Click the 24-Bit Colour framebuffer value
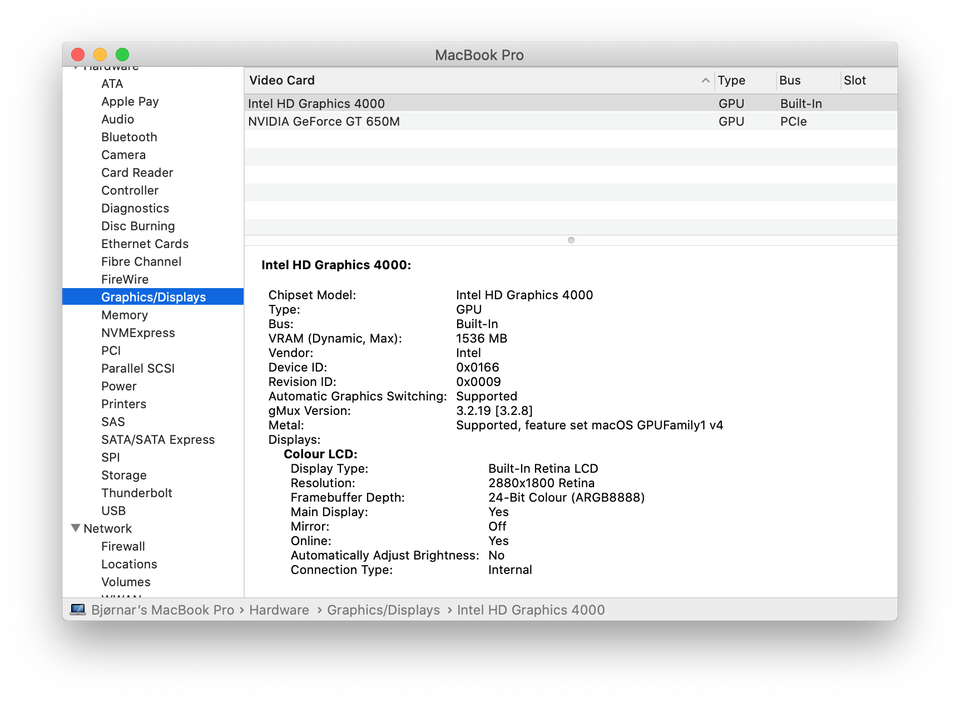 point(566,497)
